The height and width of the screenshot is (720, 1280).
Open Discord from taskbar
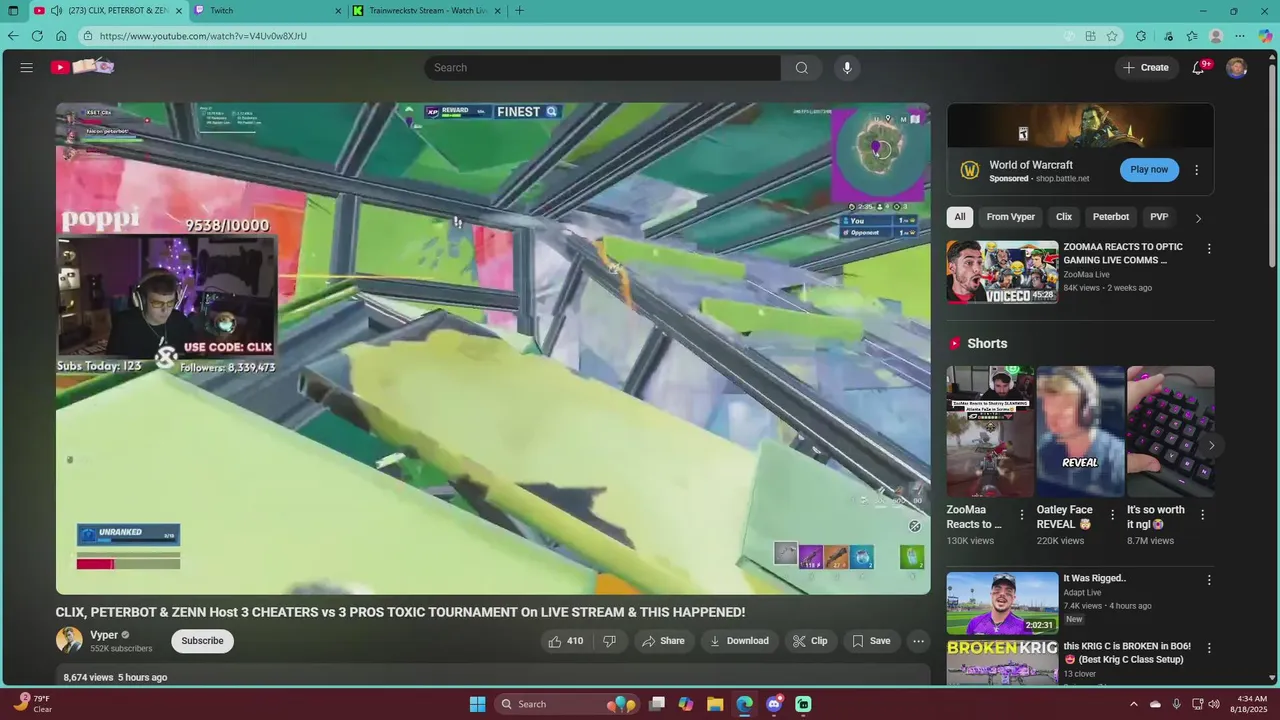tap(774, 704)
